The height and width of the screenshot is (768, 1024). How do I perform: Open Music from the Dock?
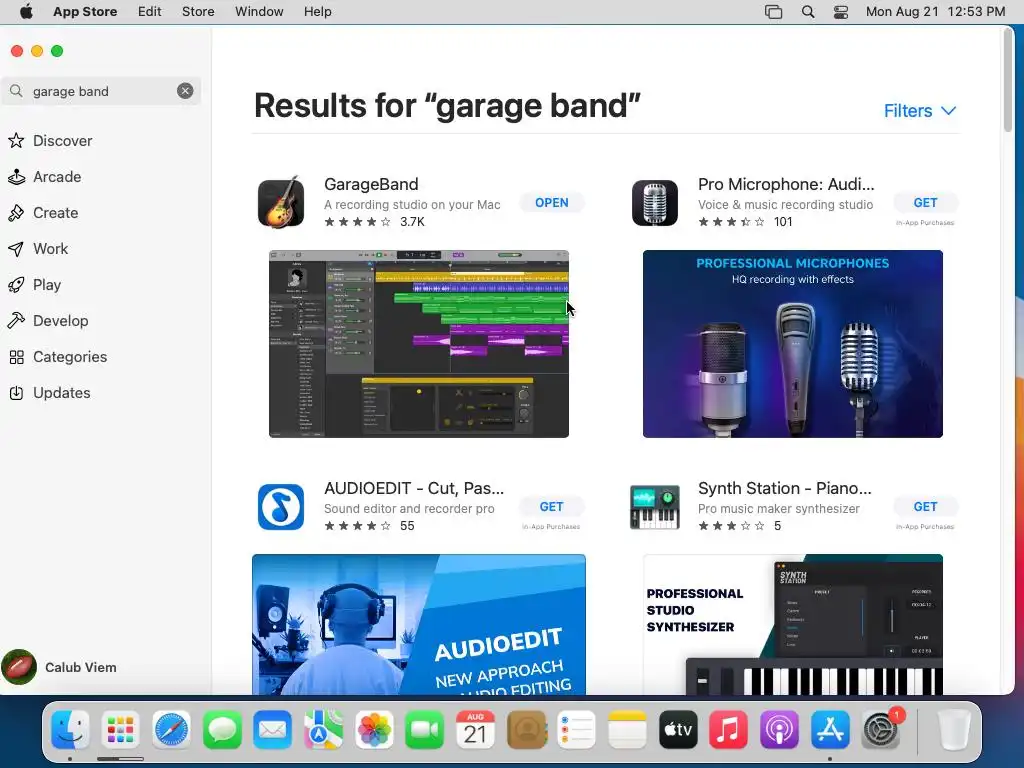pos(729,729)
